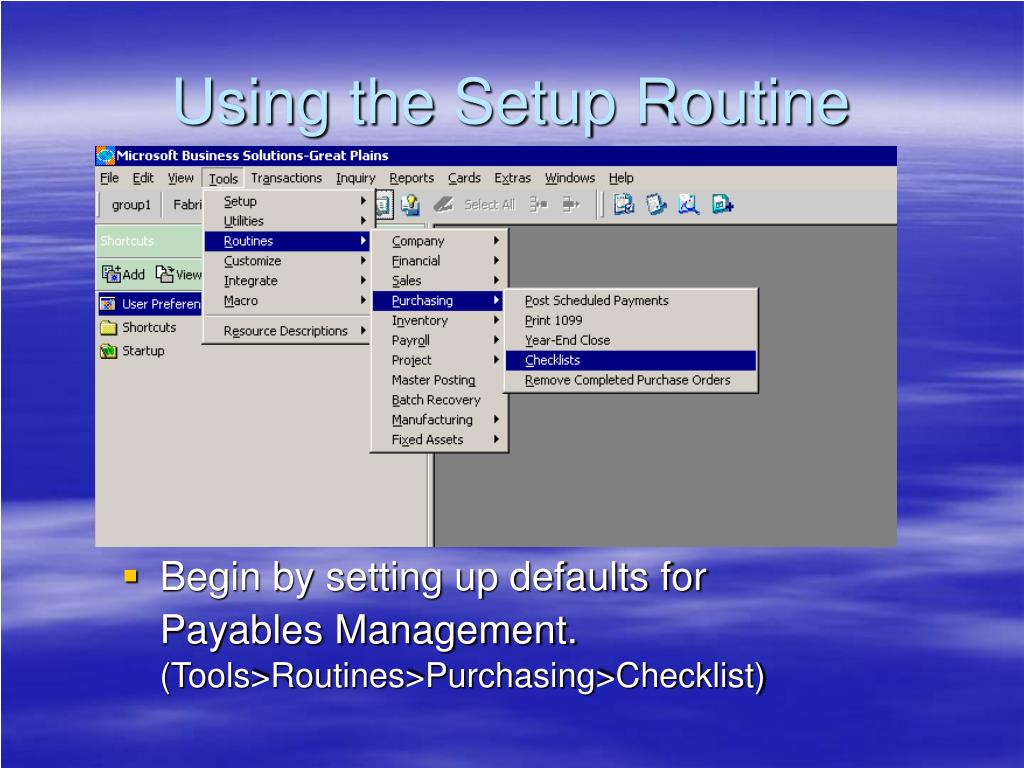This screenshot has width=1024, height=768.
Task: Click the Great Plains title bar icon
Action: point(105,156)
